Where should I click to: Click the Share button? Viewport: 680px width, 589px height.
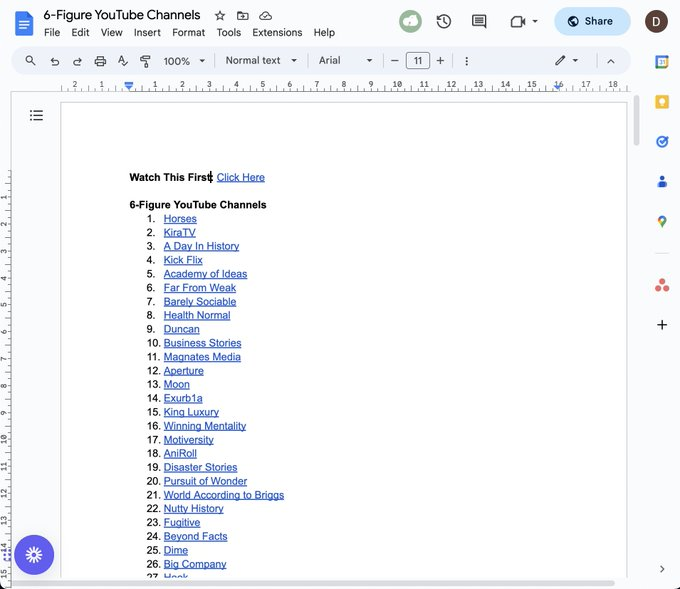tap(592, 21)
